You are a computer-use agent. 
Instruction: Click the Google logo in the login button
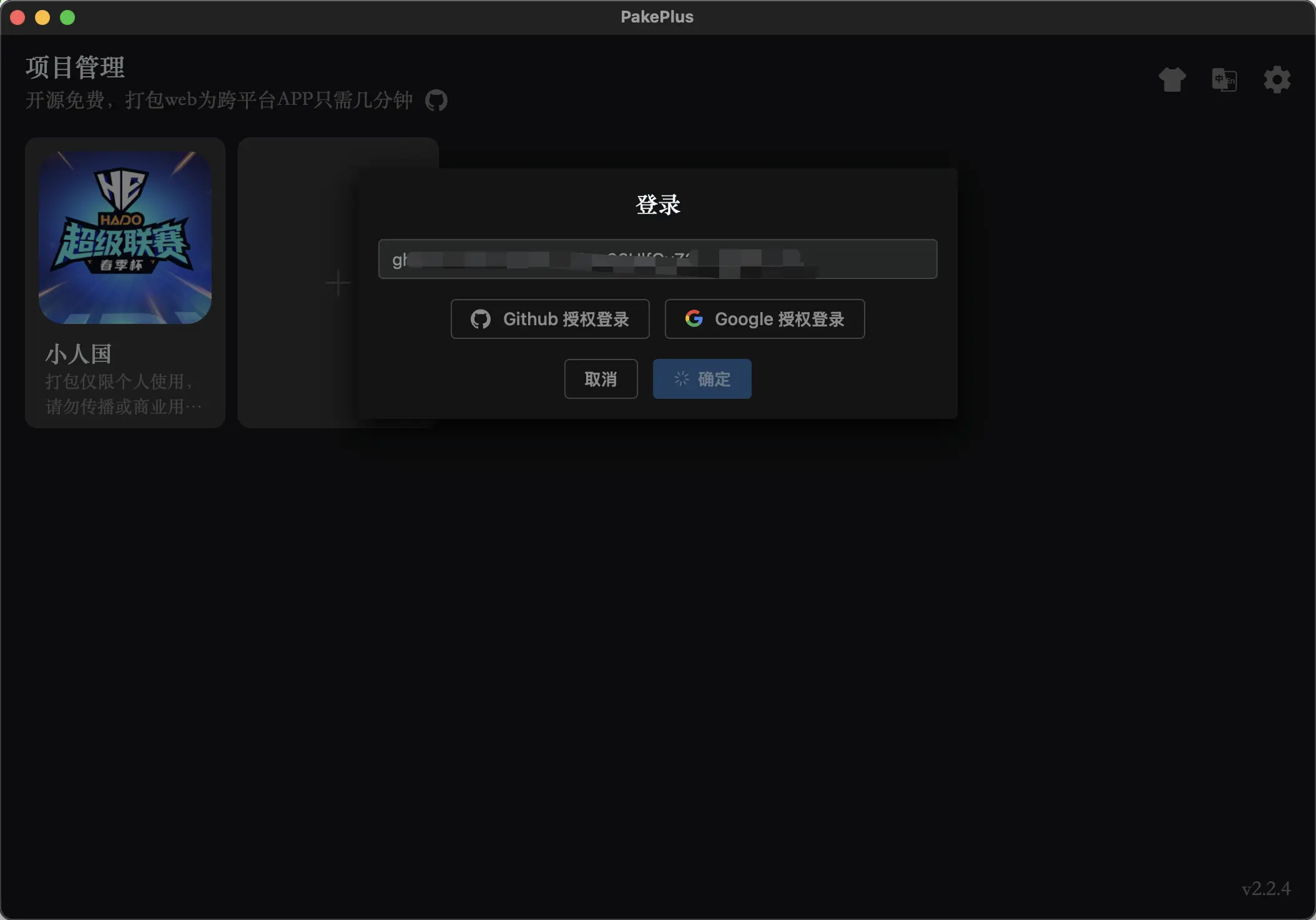click(694, 318)
